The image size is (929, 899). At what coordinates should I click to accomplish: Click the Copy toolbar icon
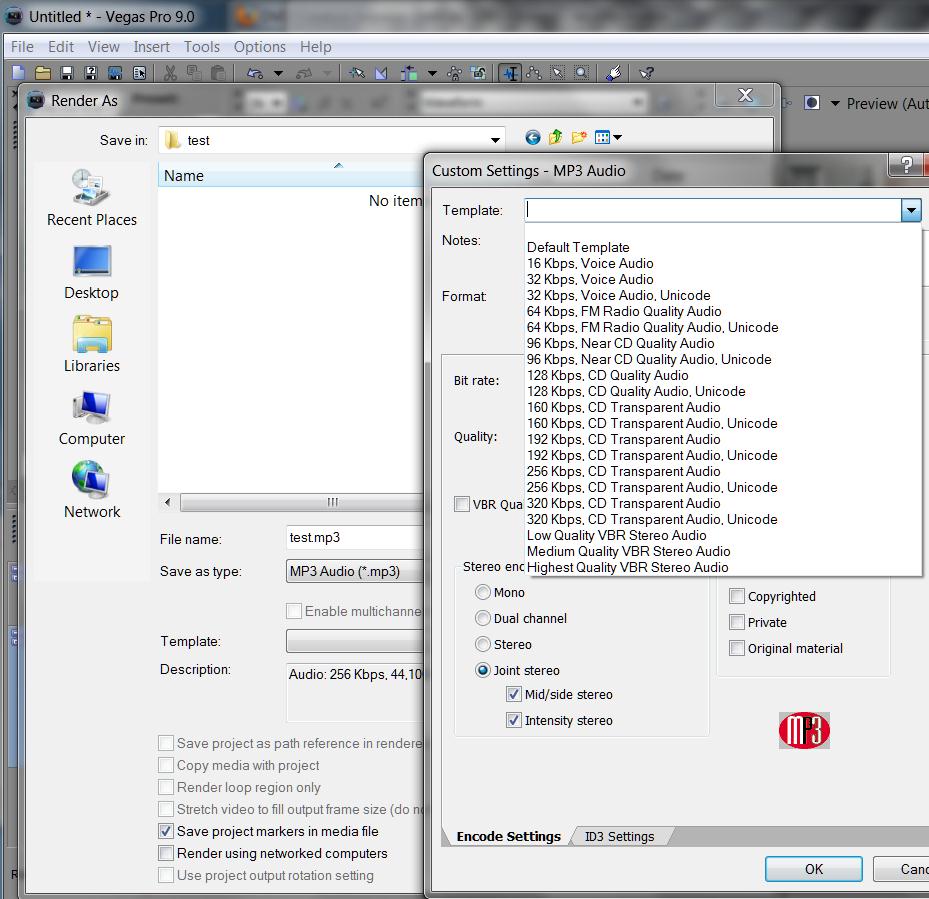tap(194, 73)
